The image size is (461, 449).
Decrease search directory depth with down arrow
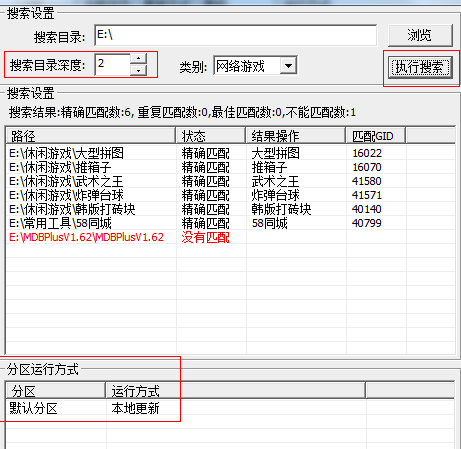coord(138,70)
